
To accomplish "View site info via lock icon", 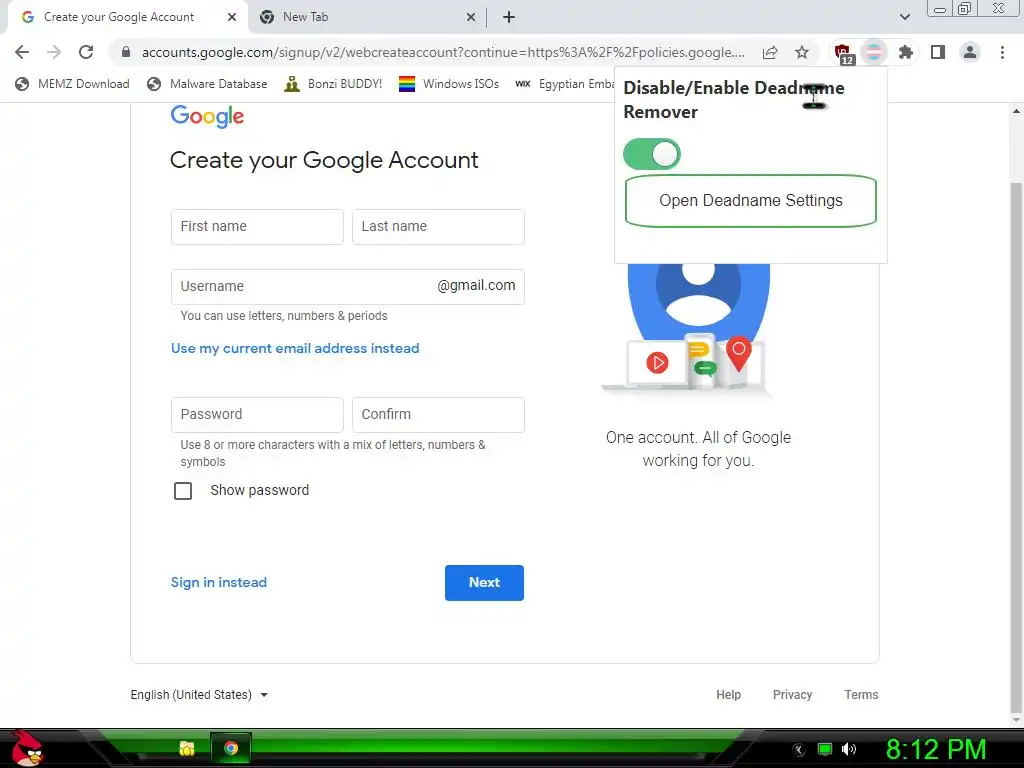I will [126, 52].
